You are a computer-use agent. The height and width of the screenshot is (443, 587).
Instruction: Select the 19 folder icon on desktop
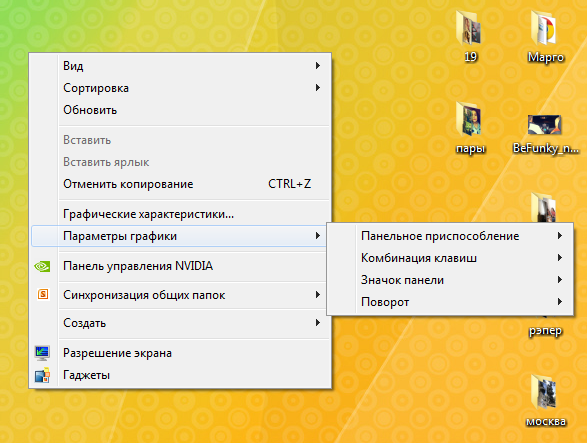click(x=469, y=28)
